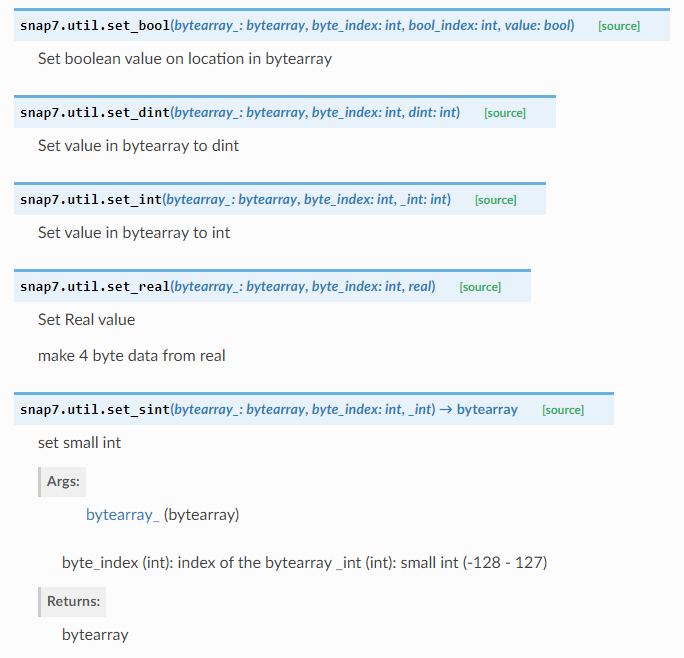Click 'make 4 byte data from real' text
This screenshot has height=658, width=684.
click(x=132, y=356)
